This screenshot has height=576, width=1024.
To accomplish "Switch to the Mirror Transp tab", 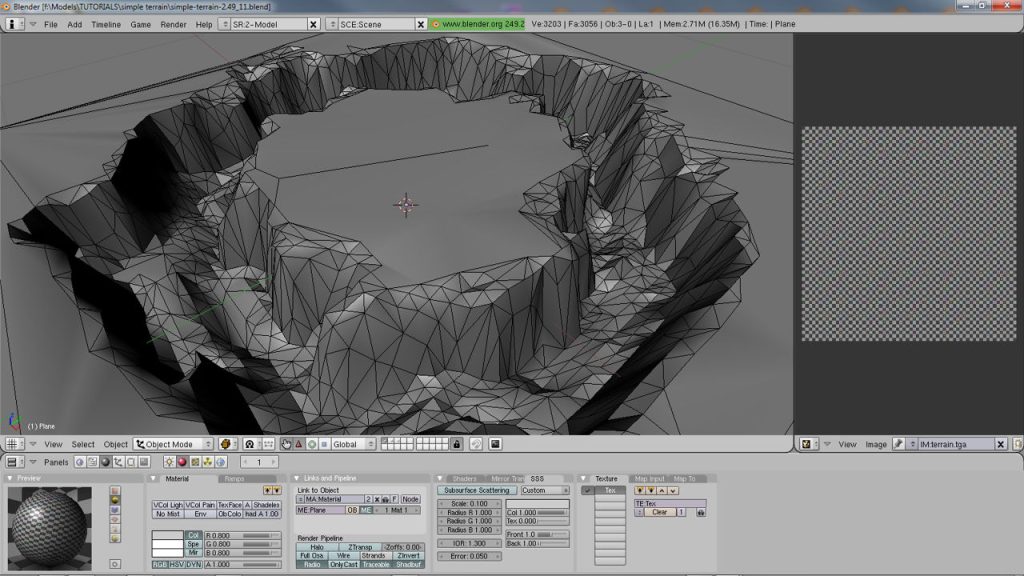I will [x=505, y=478].
